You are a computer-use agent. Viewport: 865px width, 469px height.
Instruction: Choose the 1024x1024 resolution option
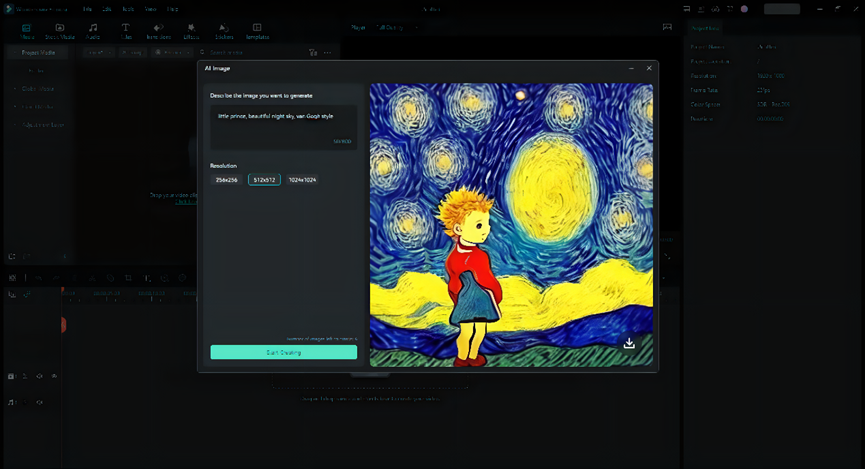coord(302,180)
